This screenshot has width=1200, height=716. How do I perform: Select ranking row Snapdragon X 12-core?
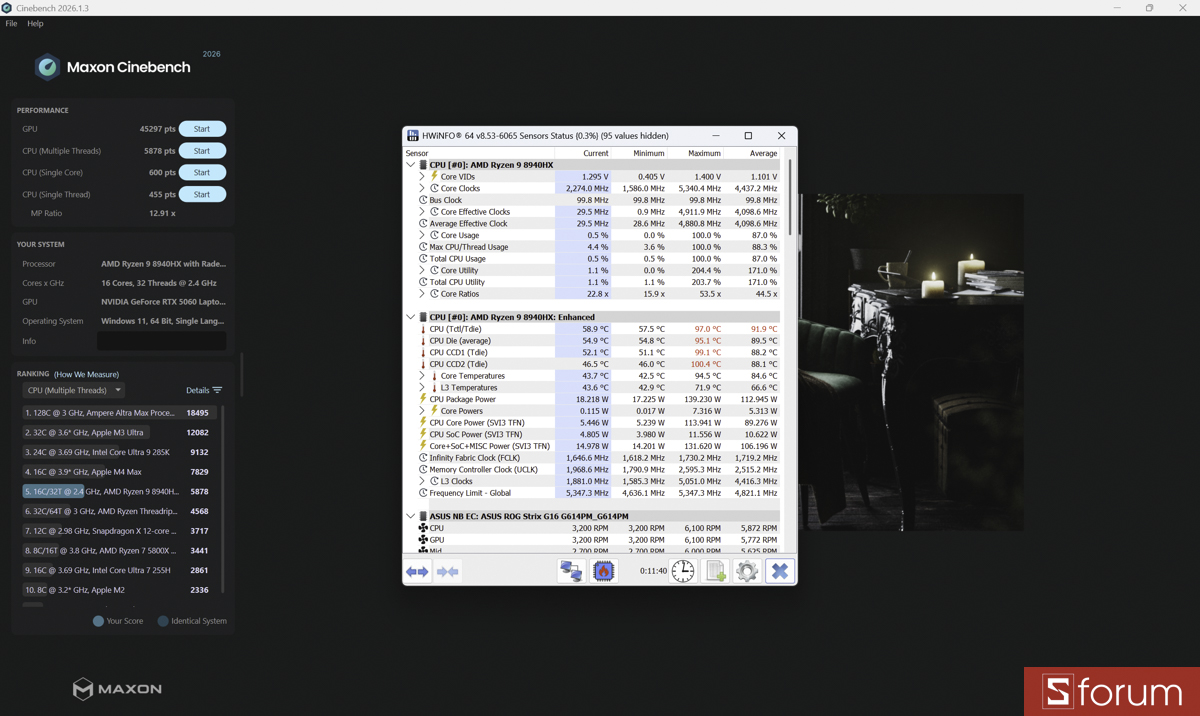(117, 531)
